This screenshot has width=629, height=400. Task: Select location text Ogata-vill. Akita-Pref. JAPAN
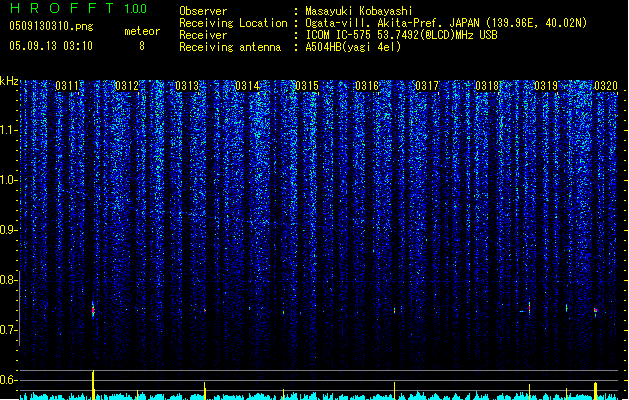[392, 23]
